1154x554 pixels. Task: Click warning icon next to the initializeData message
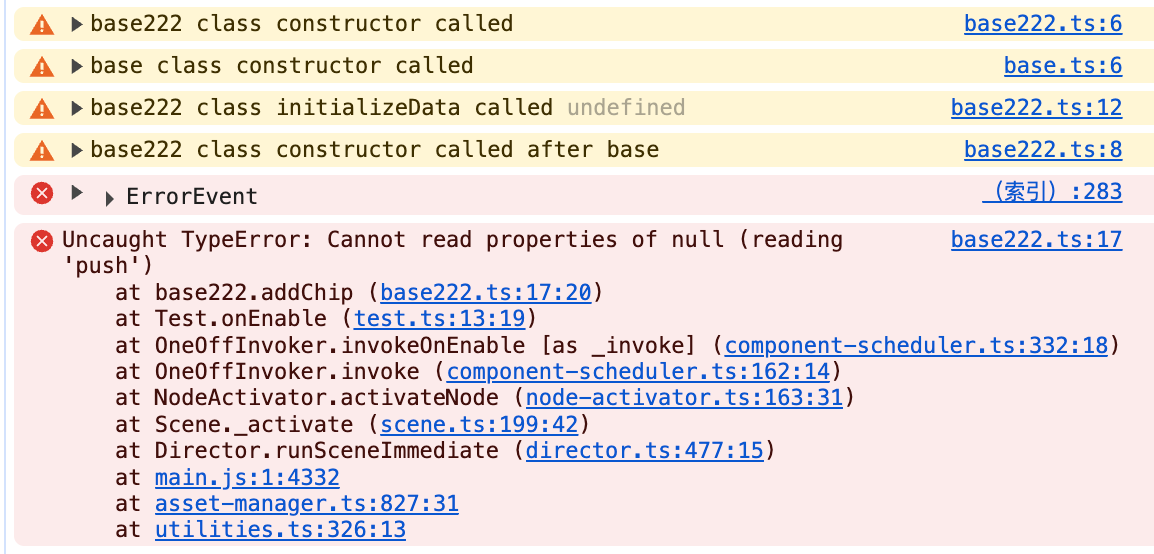point(42,109)
